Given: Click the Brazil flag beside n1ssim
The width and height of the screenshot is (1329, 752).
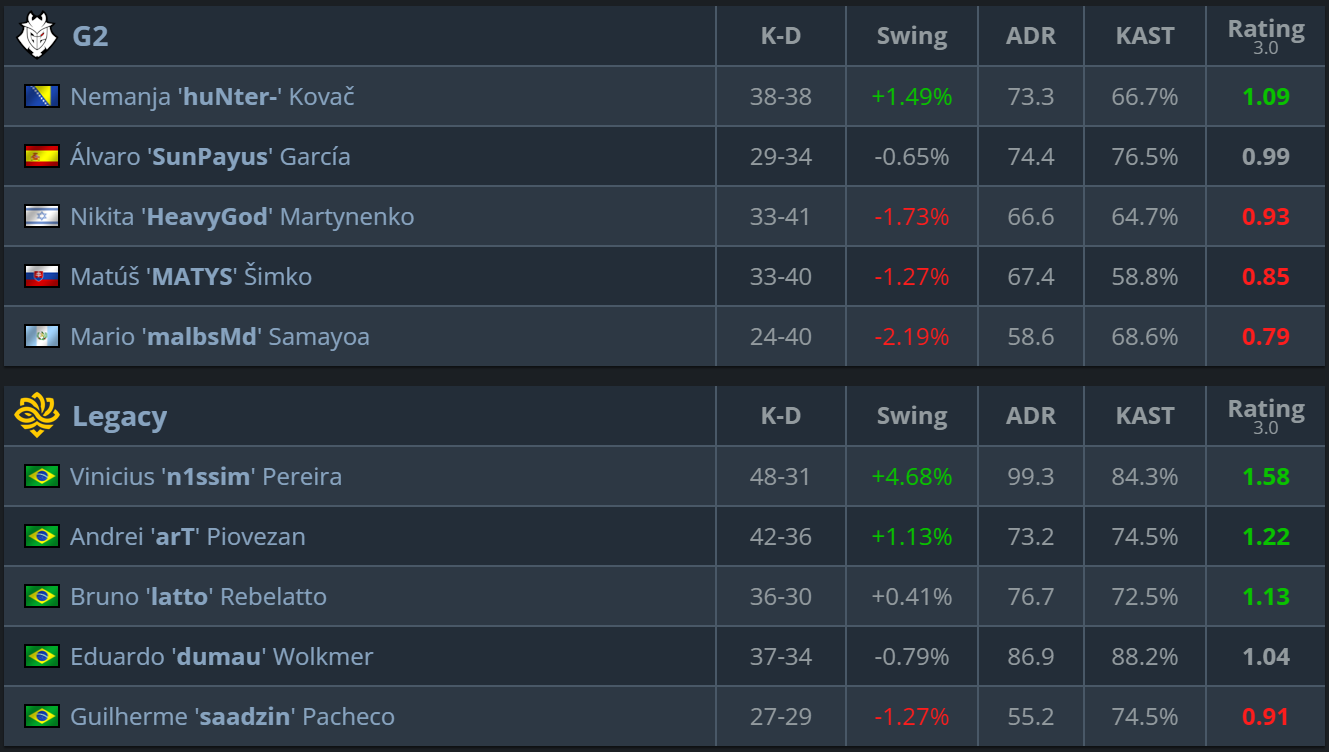Looking at the screenshot, I should (42, 476).
